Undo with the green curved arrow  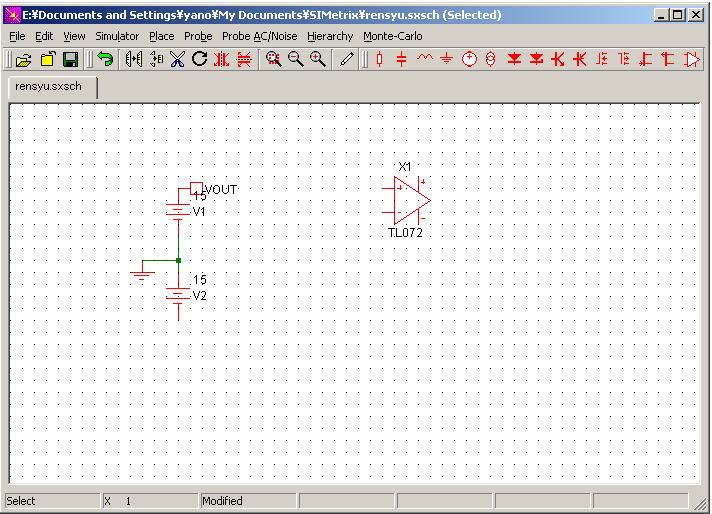pos(105,59)
